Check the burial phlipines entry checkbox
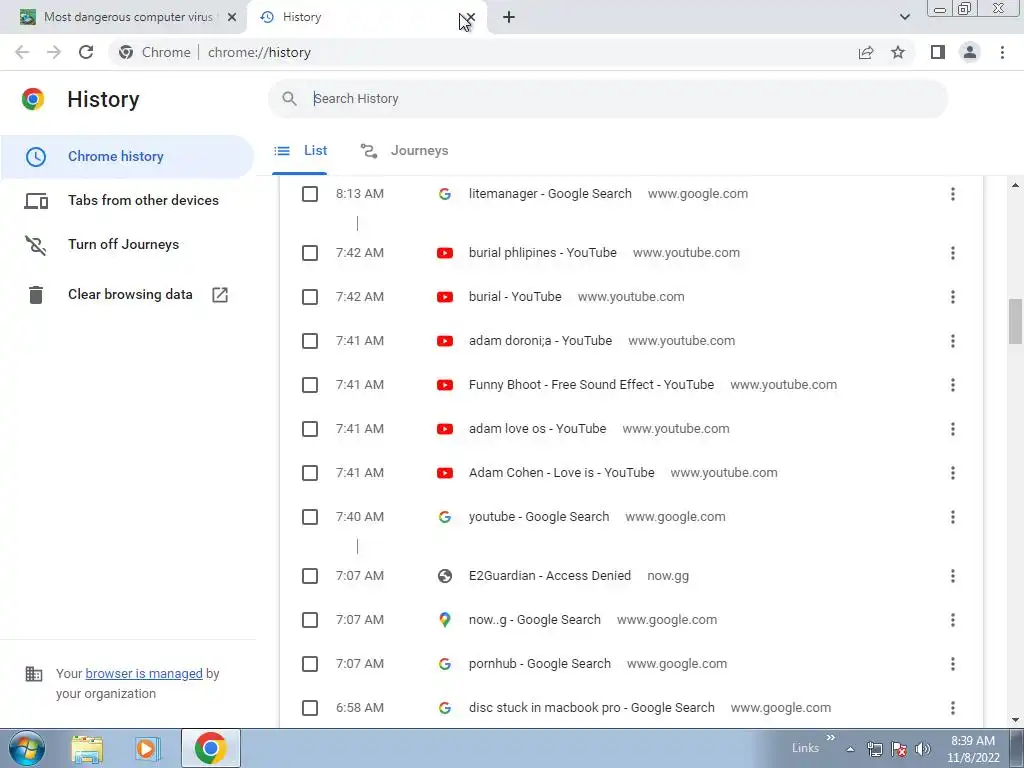 [310, 253]
